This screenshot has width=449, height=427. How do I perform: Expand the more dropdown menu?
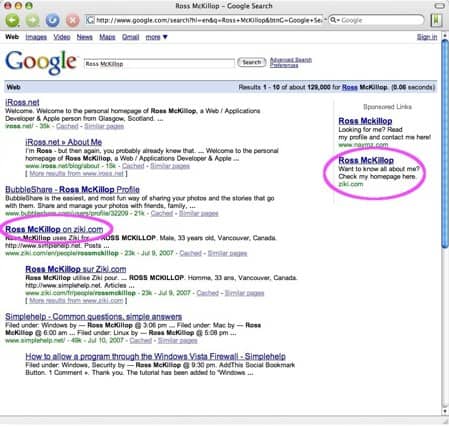(156, 37)
